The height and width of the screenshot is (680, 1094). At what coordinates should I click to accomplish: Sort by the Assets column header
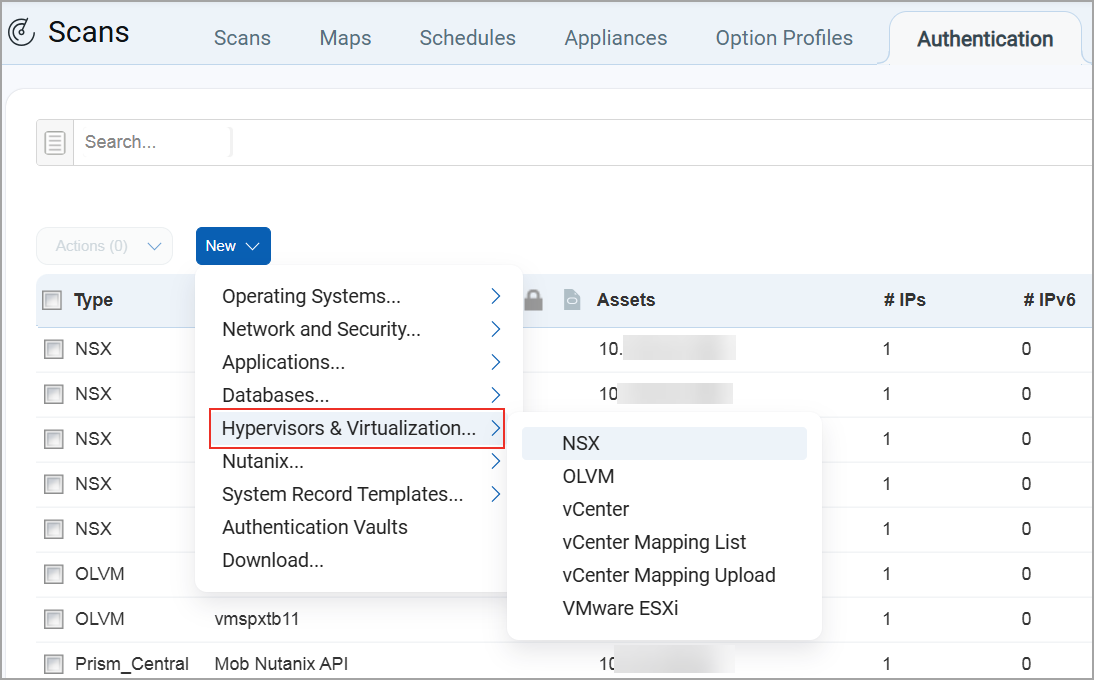tap(626, 300)
